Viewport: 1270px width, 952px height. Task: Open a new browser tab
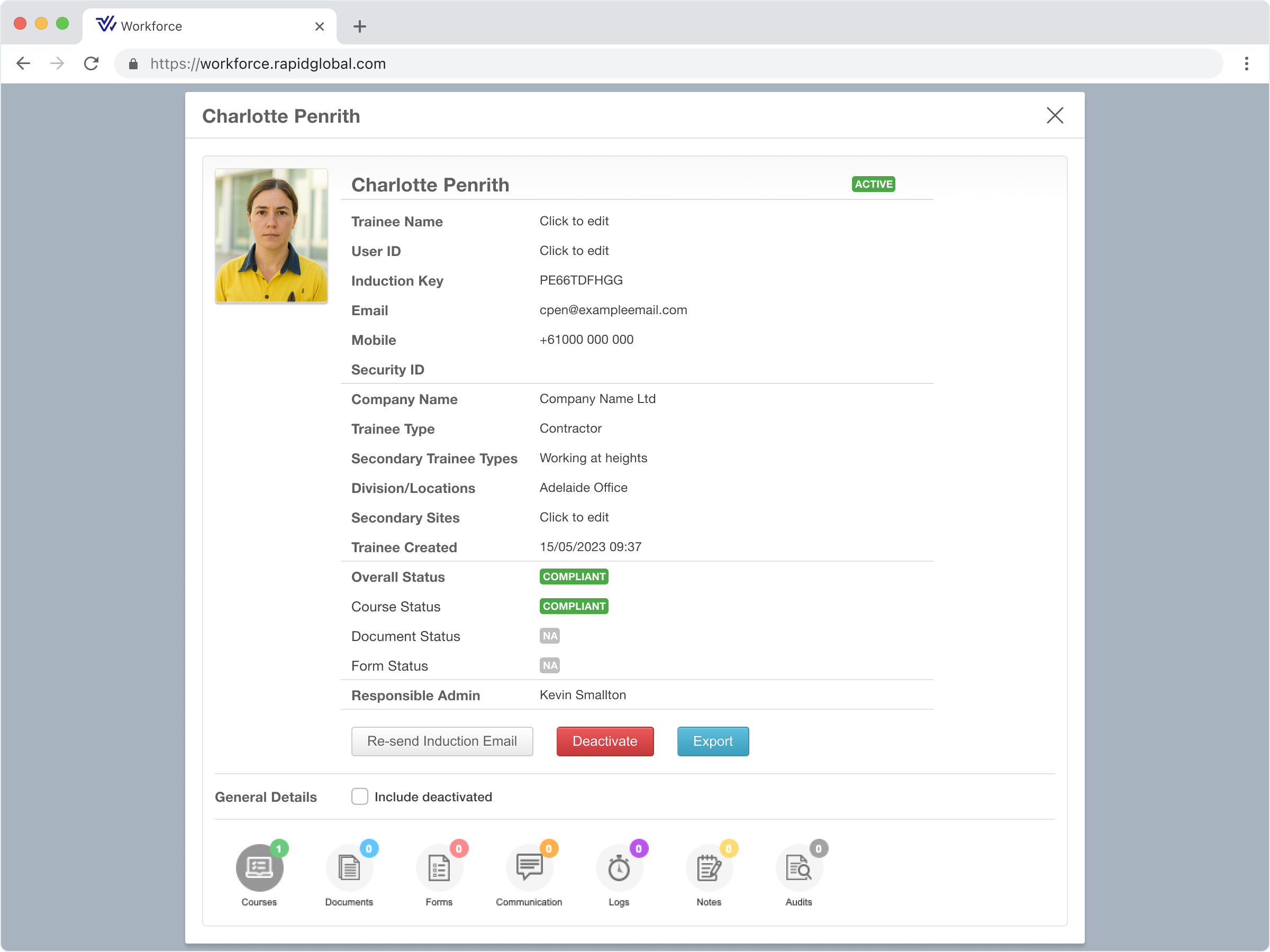pyautogui.click(x=359, y=26)
